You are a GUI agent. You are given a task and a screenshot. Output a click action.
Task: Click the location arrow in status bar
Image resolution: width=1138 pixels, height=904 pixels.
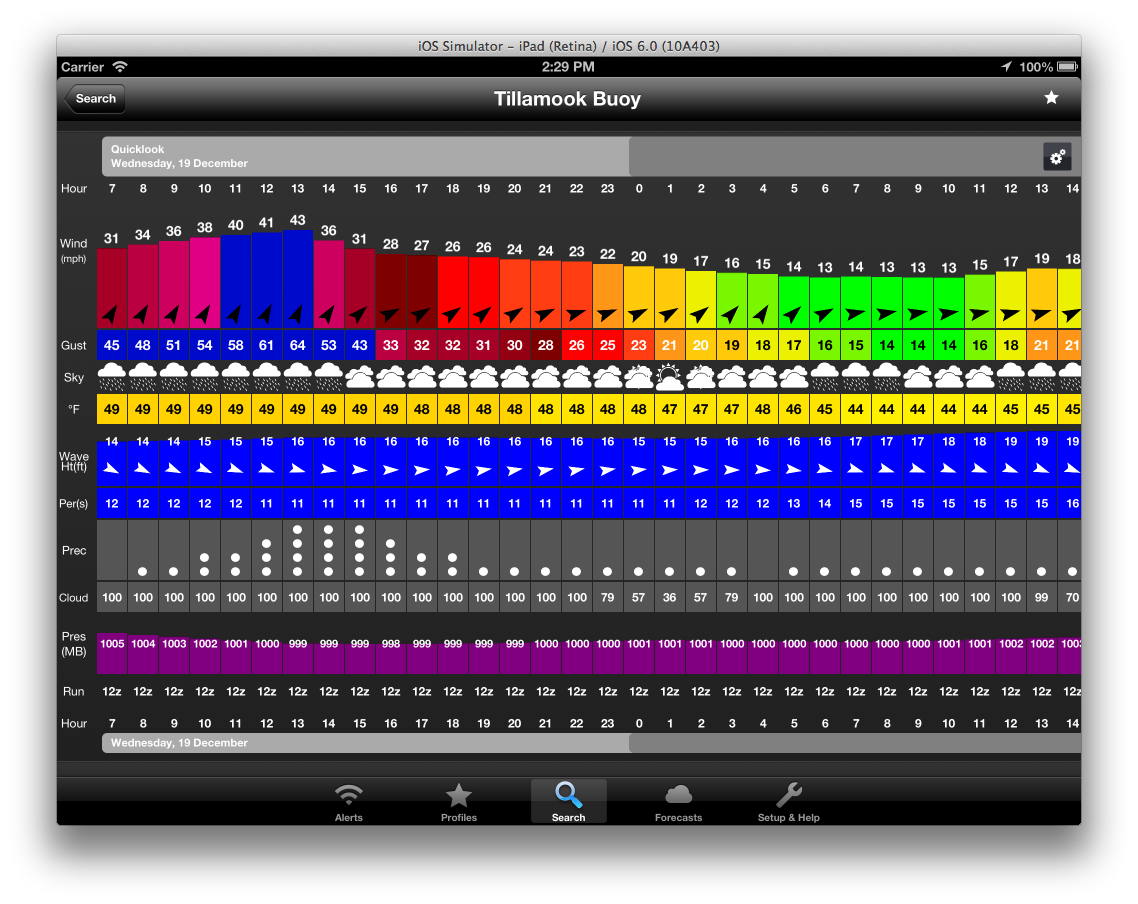pyautogui.click(x=1006, y=67)
